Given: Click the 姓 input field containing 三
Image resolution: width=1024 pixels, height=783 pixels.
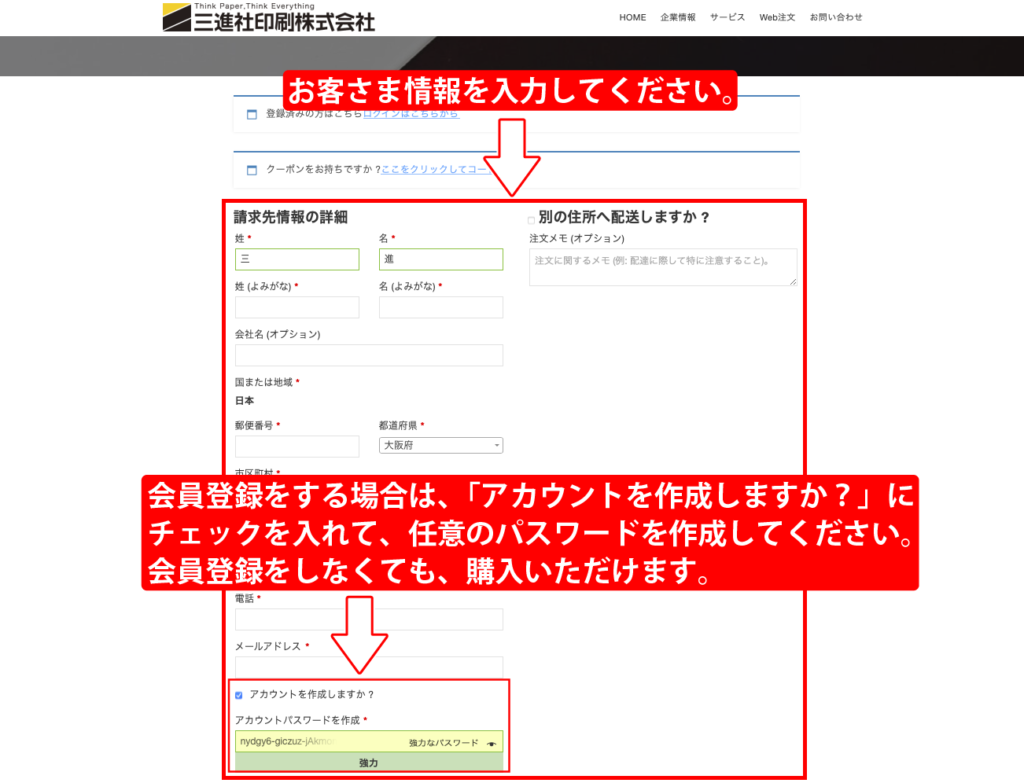Looking at the screenshot, I should [x=297, y=259].
